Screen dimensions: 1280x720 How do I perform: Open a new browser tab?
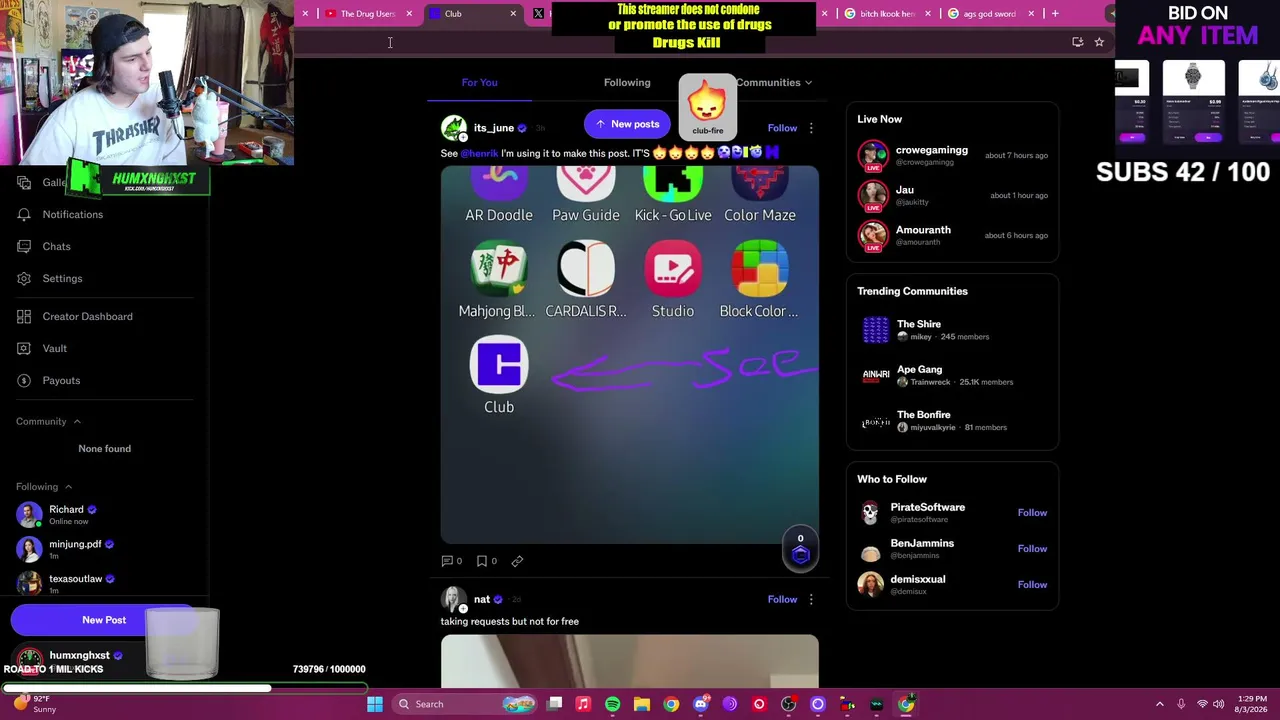(x=1055, y=13)
